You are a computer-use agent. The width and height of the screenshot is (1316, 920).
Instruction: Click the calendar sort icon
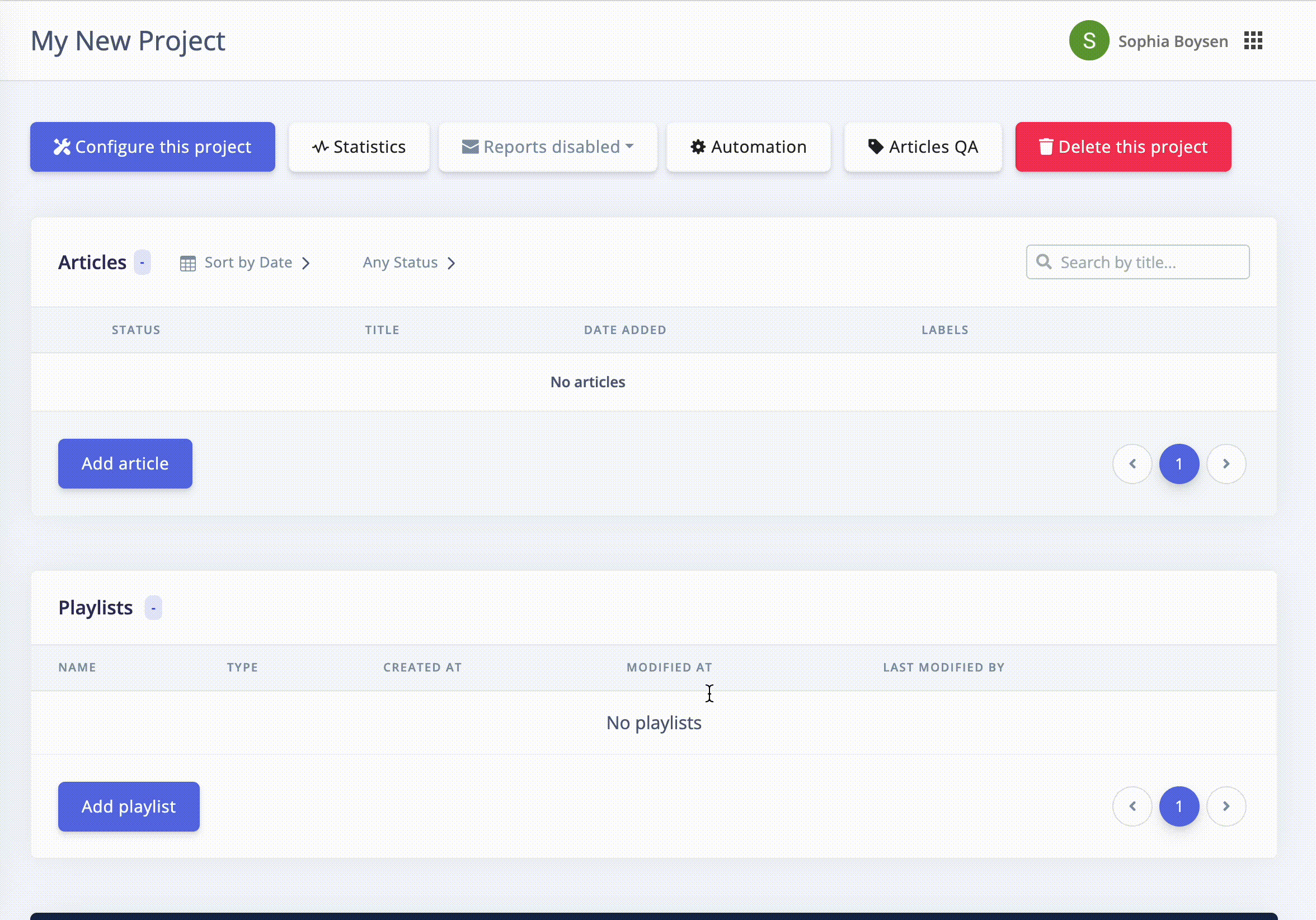pyautogui.click(x=188, y=263)
